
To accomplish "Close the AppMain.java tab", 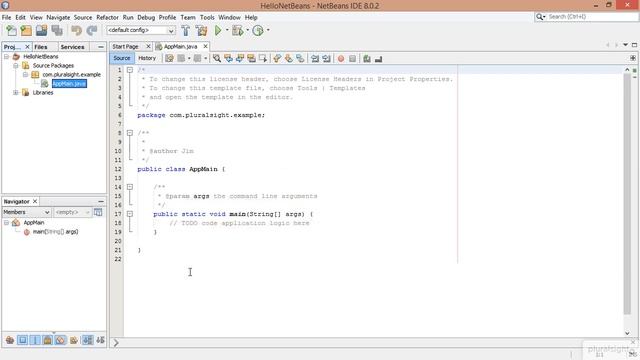I will point(205,47).
